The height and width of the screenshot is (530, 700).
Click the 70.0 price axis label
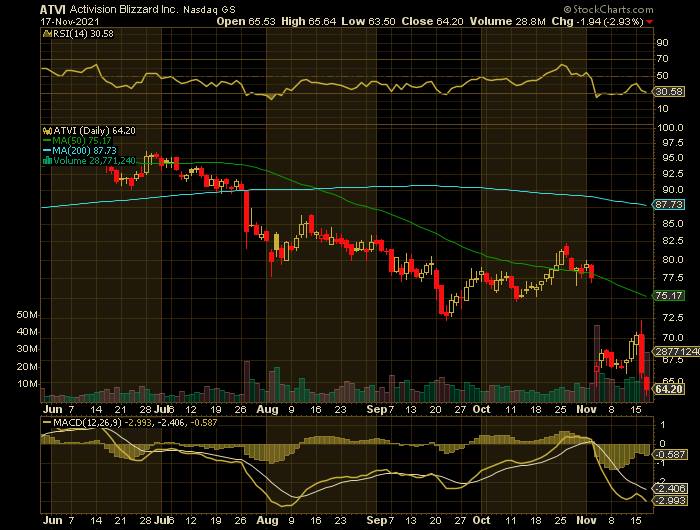click(x=672, y=338)
